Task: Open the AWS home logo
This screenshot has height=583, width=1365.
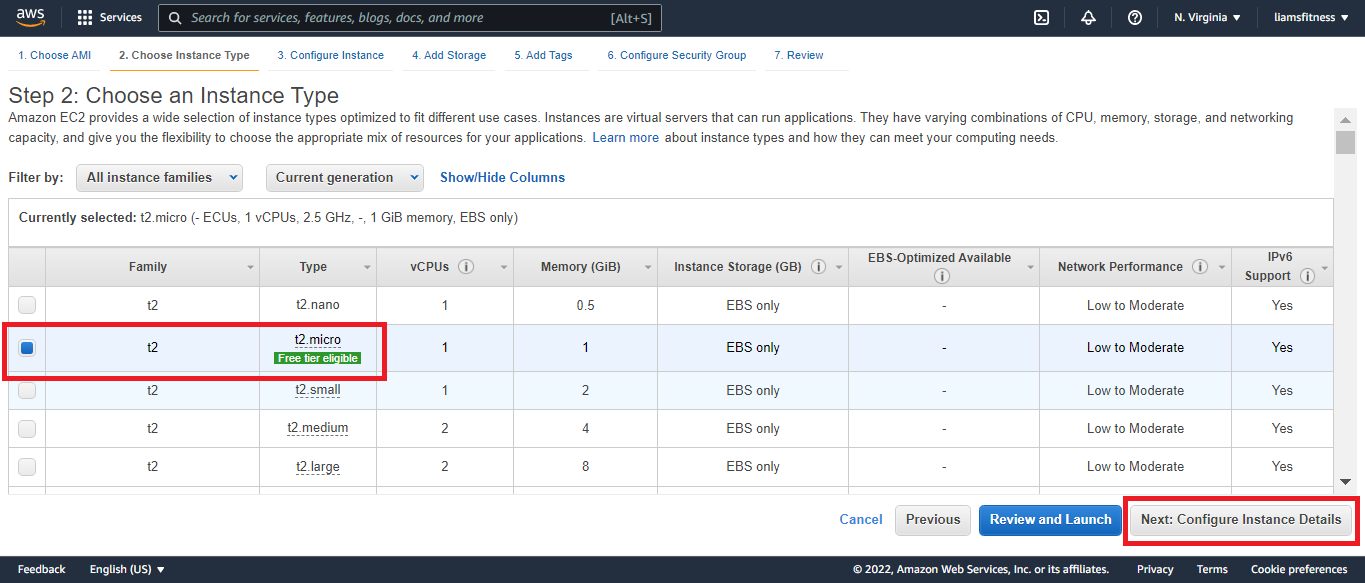Action: (x=30, y=17)
